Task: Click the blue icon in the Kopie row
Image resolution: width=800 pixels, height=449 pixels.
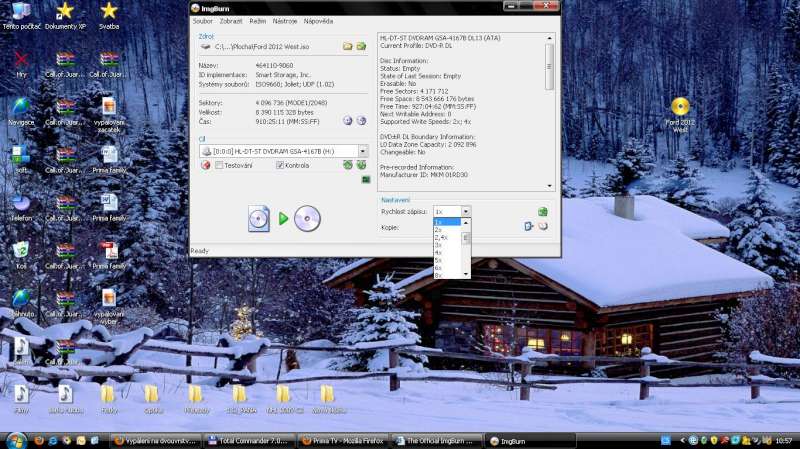Action: point(528,226)
